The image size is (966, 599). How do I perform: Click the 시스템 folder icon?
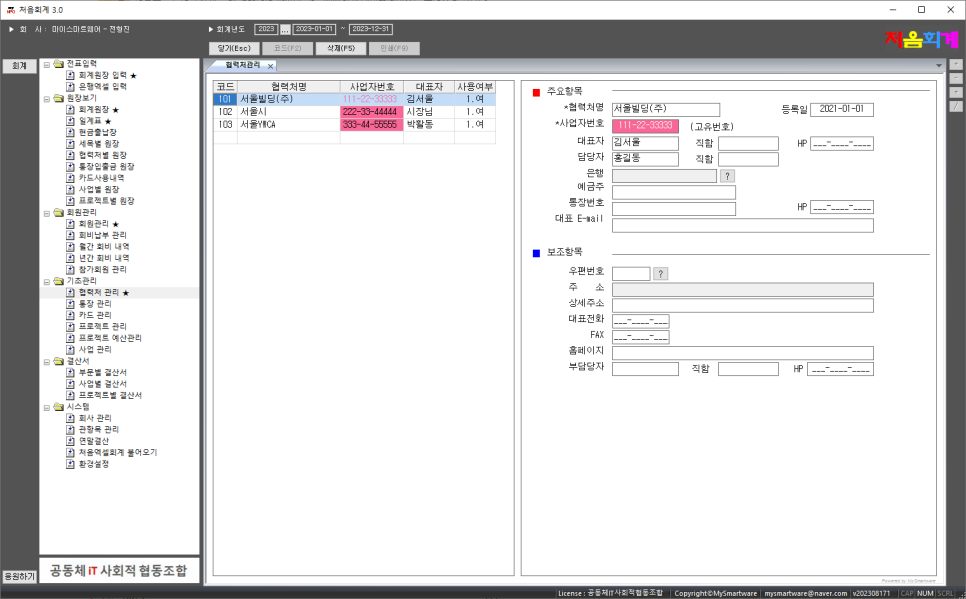click(x=58, y=407)
